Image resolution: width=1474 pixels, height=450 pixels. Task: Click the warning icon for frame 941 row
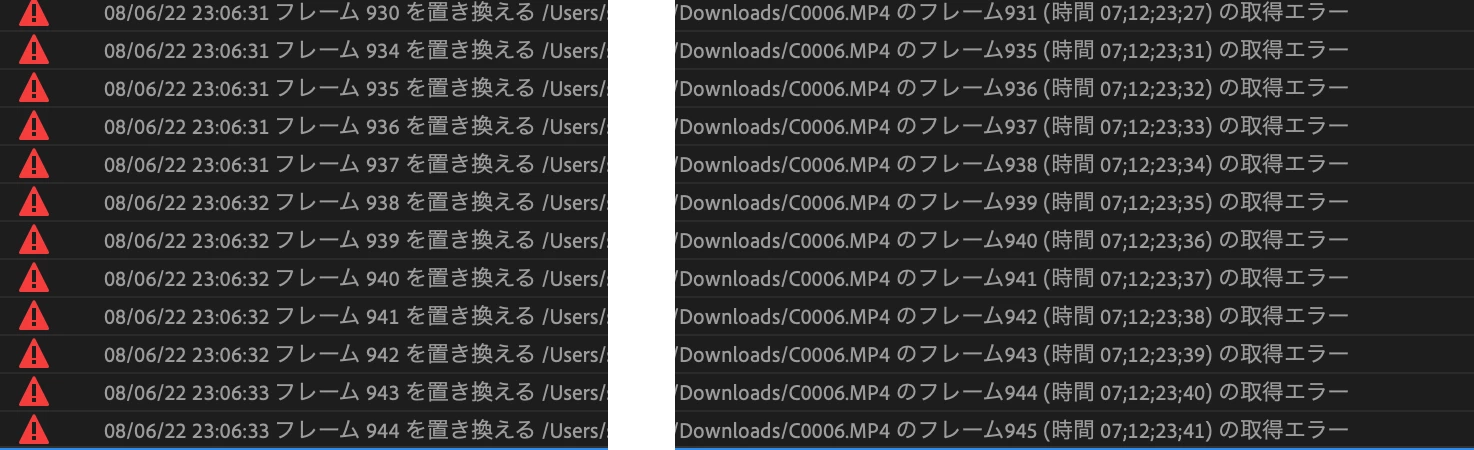click(x=34, y=316)
